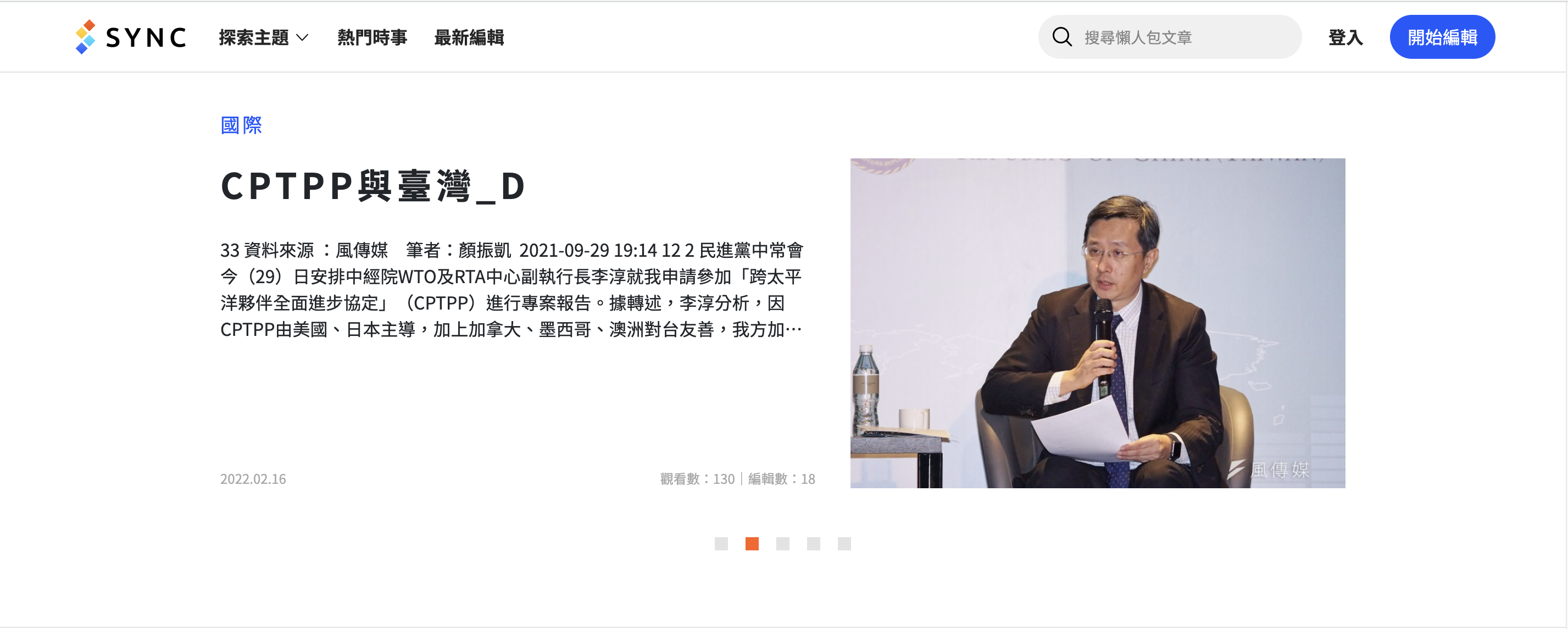Click the 登入 login link
1568x629 pixels.
(x=1345, y=38)
